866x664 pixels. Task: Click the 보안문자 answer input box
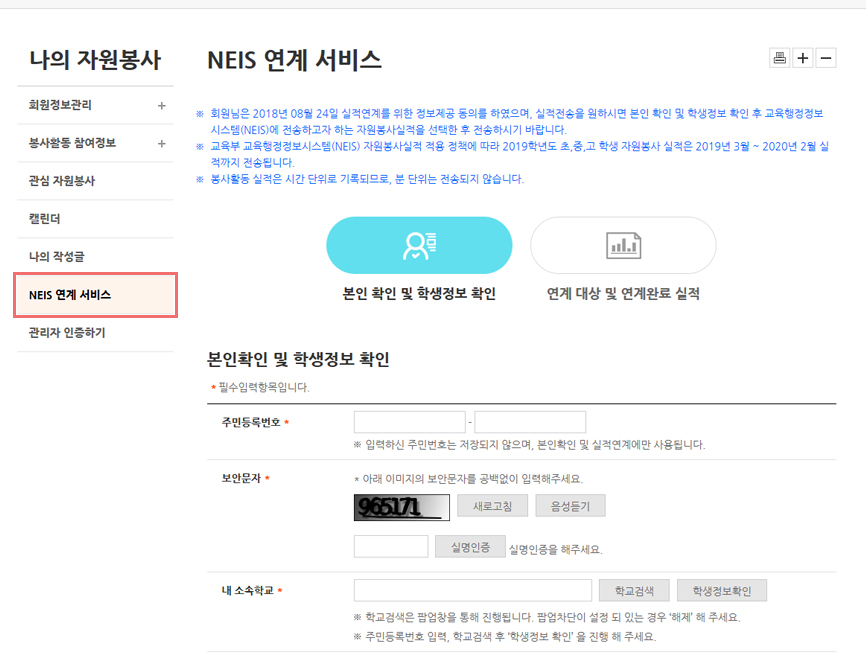coord(391,546)
